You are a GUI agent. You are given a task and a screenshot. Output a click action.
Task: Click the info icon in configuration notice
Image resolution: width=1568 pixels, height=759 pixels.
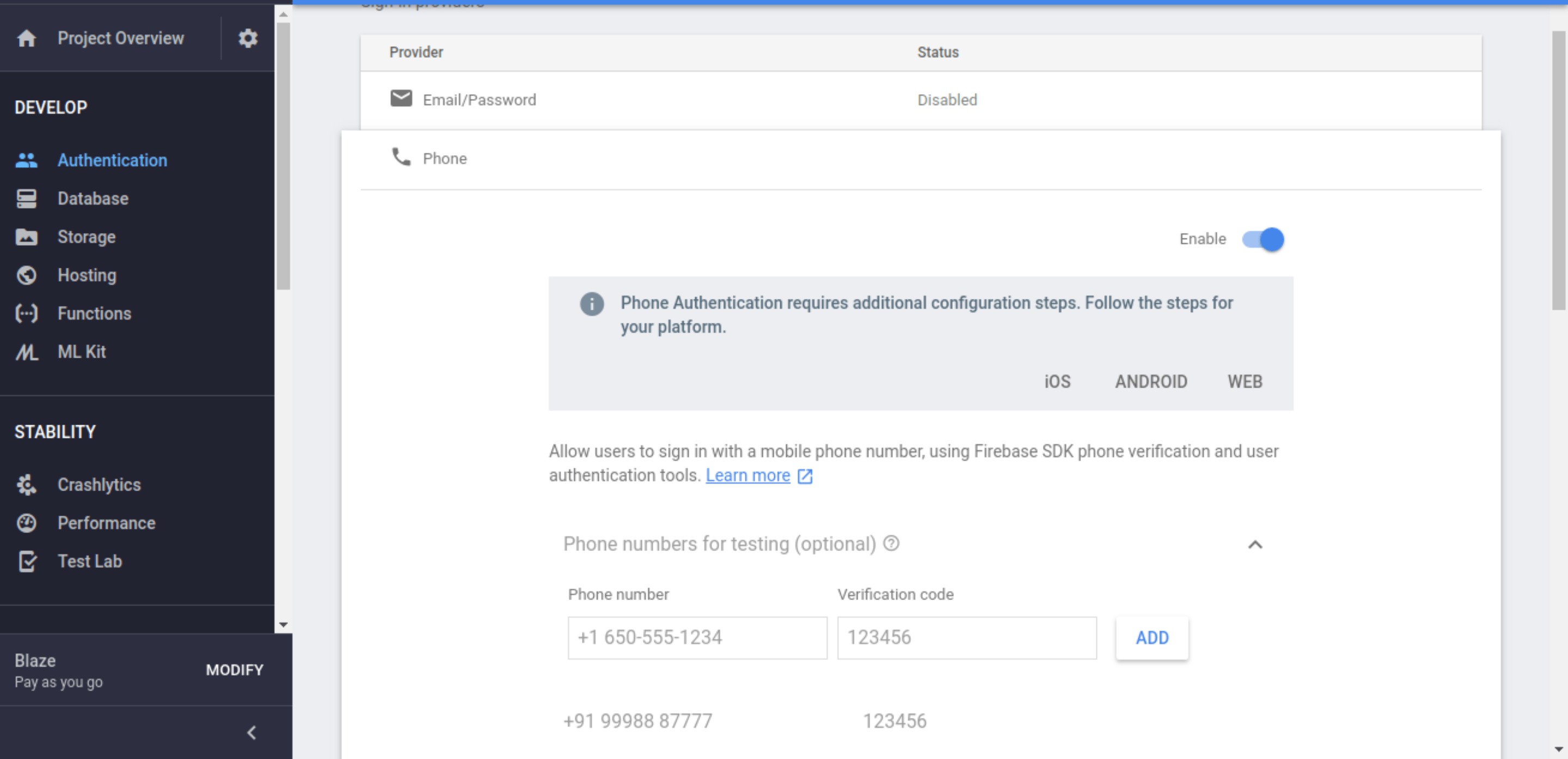(592, 304)
